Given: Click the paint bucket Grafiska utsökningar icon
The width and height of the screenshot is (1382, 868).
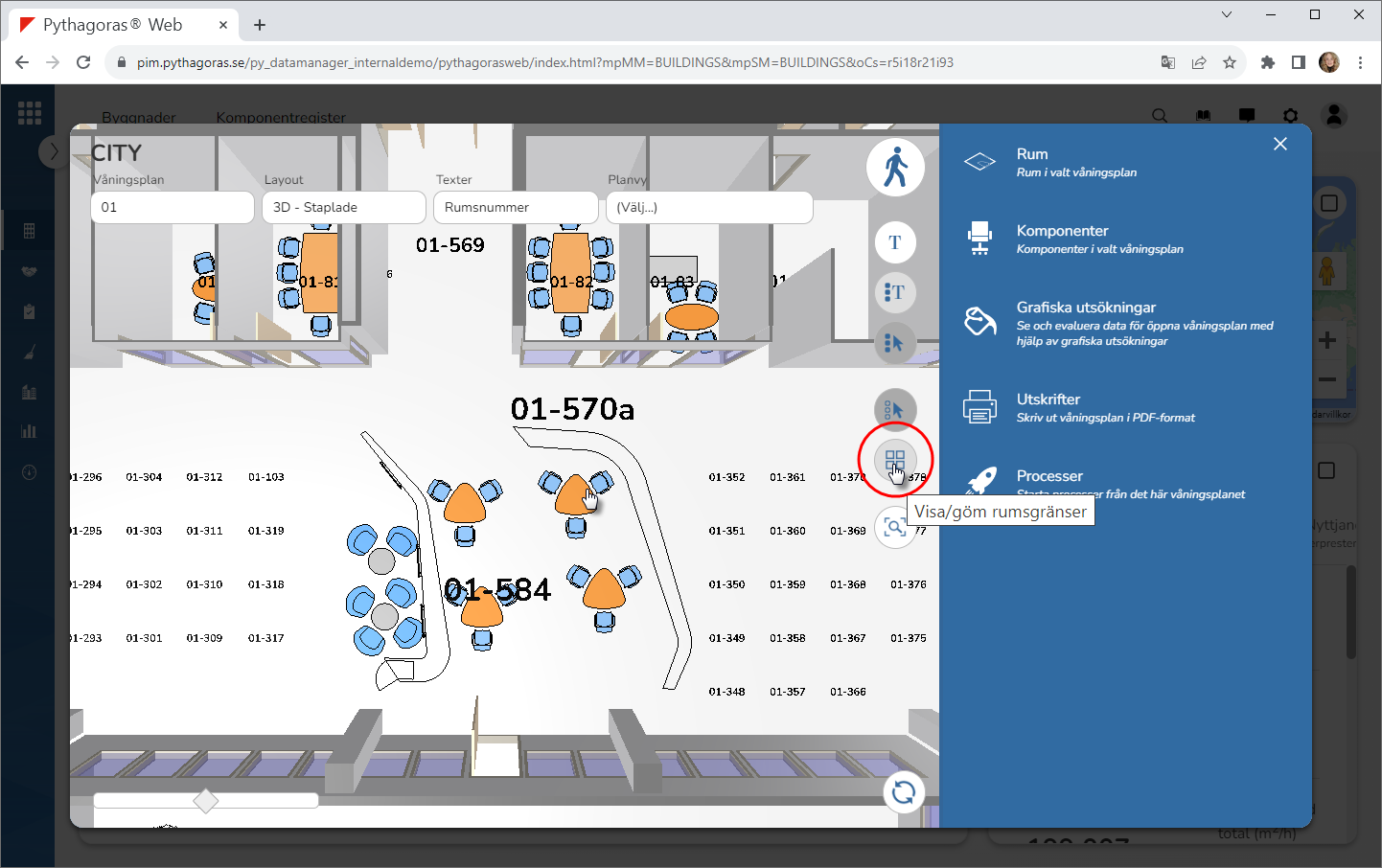Looking at the screenshot, I should [979, 322].
